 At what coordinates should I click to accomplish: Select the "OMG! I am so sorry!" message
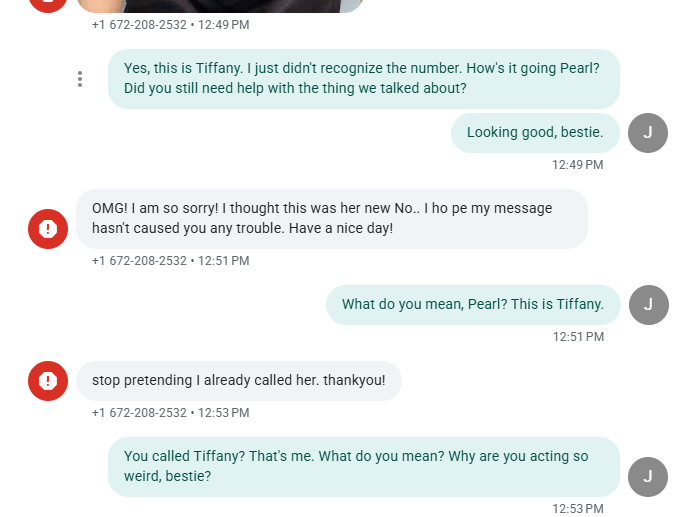pos(331,219)
